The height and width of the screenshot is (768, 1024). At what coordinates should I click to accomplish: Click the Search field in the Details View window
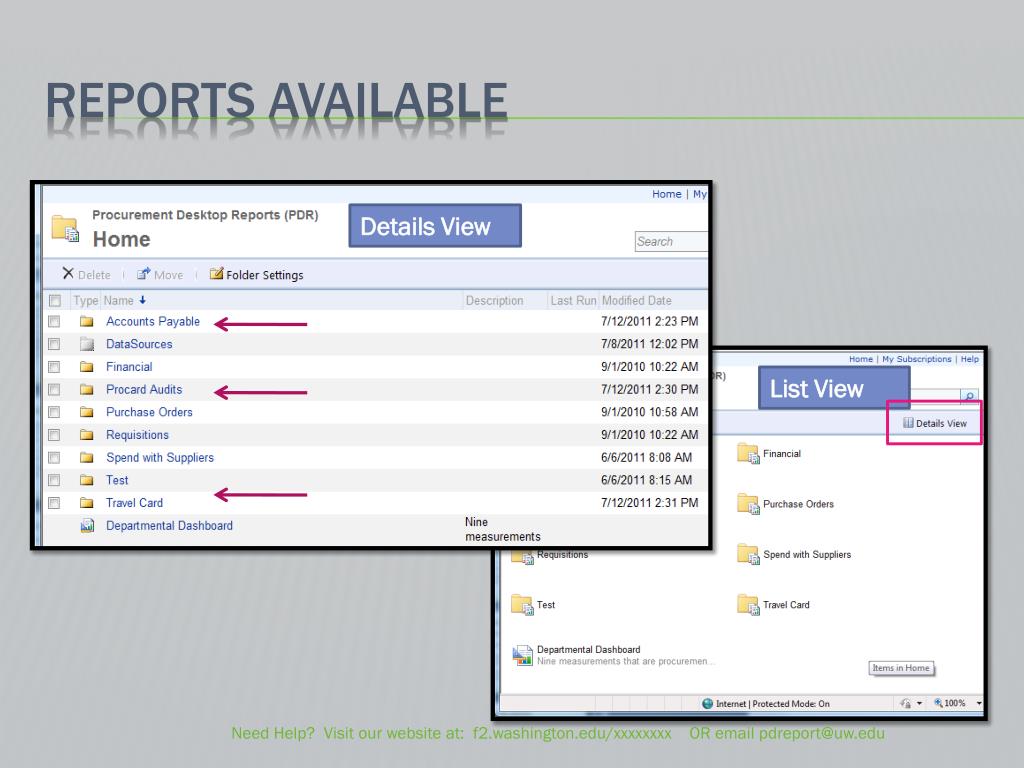671,242
